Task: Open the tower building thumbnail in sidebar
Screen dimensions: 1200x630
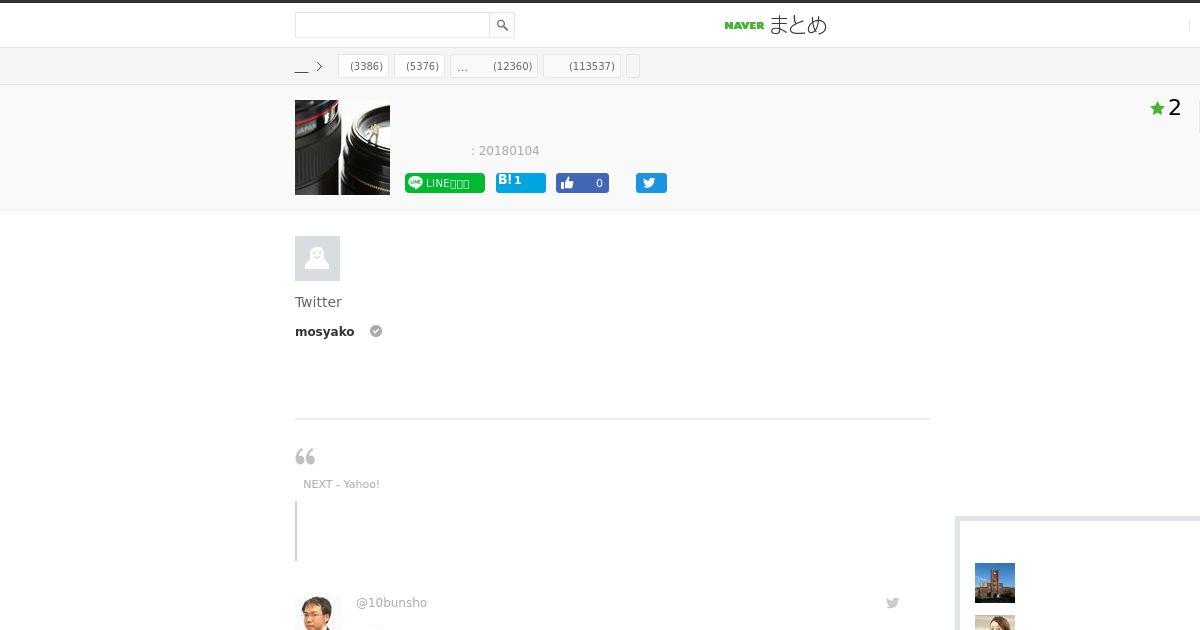Action: tap(995, 583)
